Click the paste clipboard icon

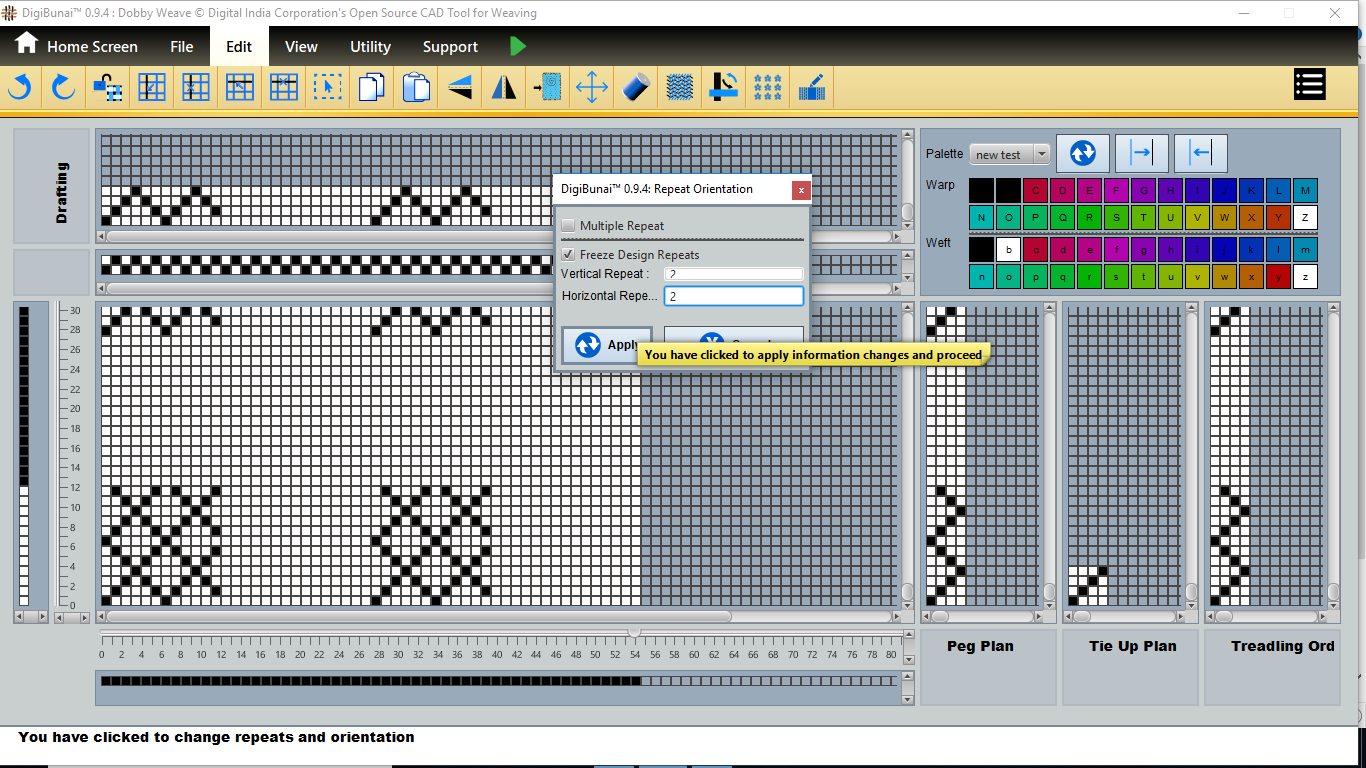416,88
